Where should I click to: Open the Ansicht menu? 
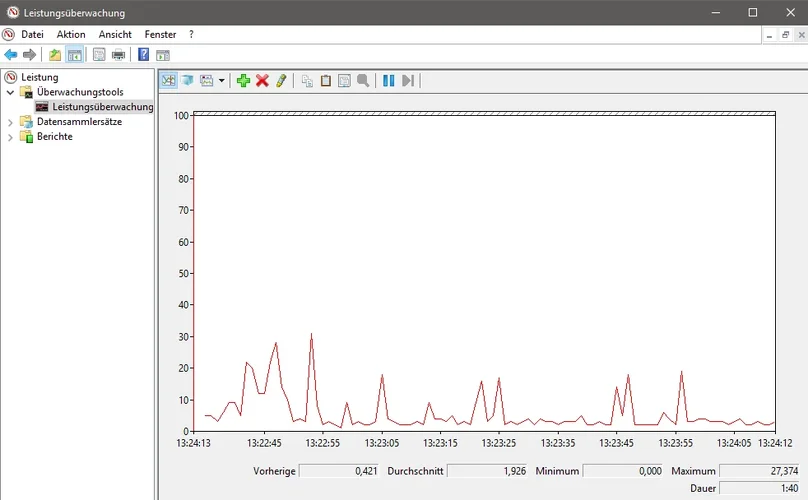pos(115,34)
